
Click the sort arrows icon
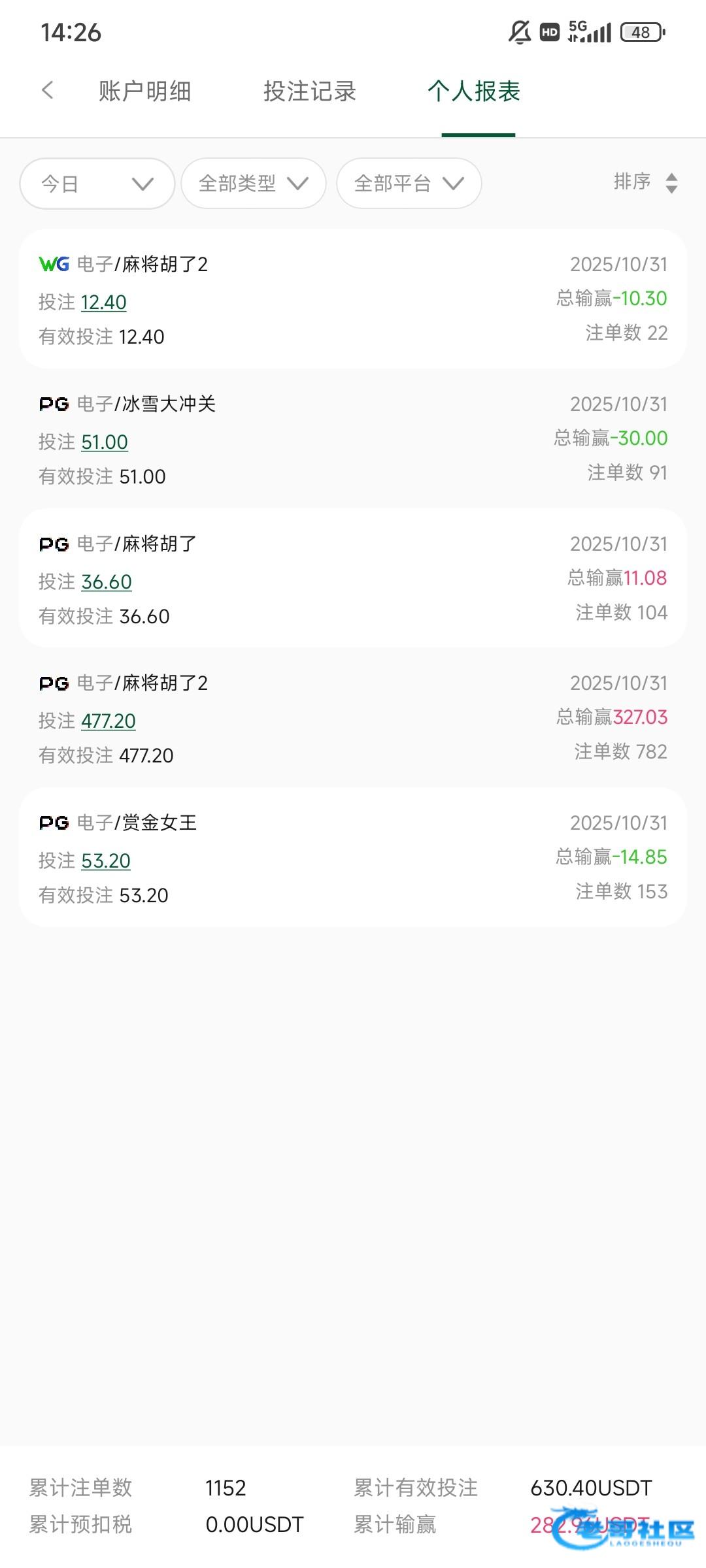click(x=671, y=183)
